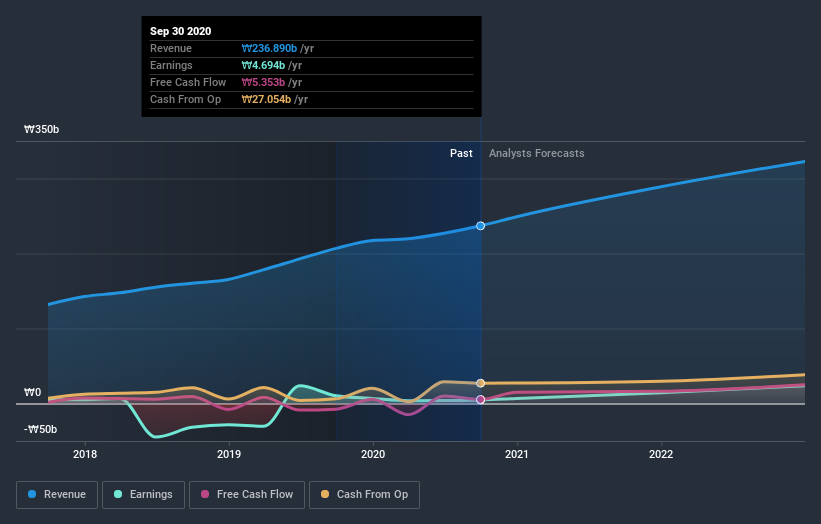Click the Earnings row label in tooltip

tap(171, 65)
